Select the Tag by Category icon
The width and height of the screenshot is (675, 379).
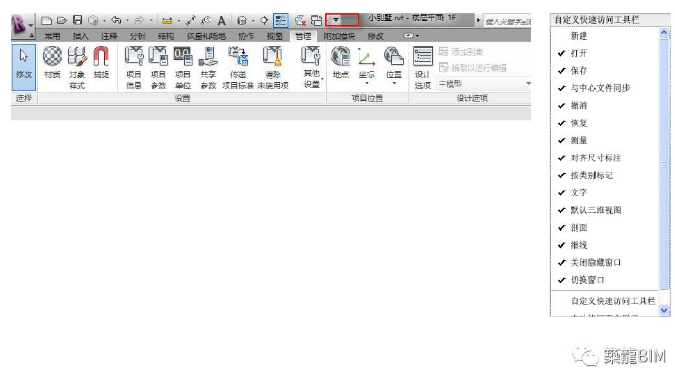206,20
